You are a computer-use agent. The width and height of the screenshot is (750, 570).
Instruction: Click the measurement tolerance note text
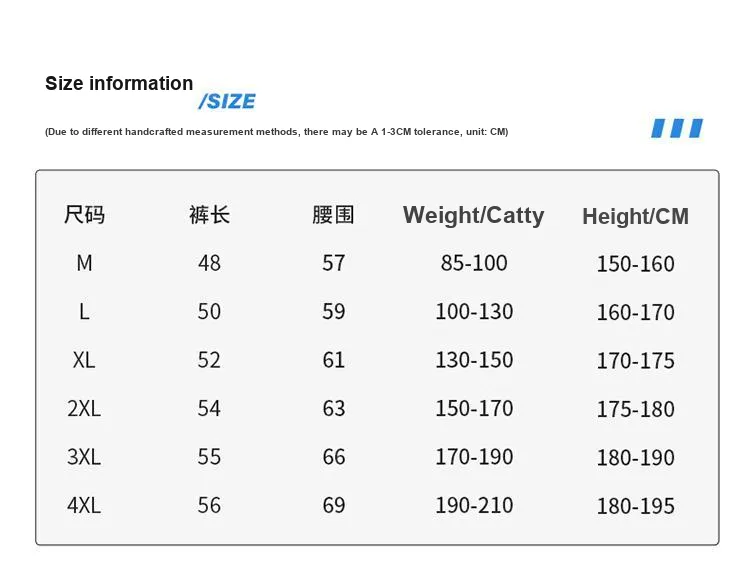coord(276,132)
